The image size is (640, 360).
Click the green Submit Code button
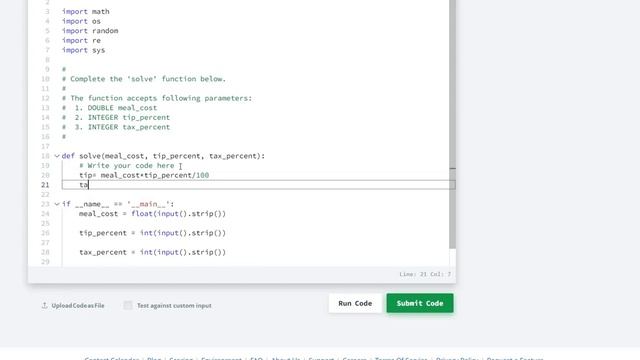pyautogui.click(x=420, y=303)
